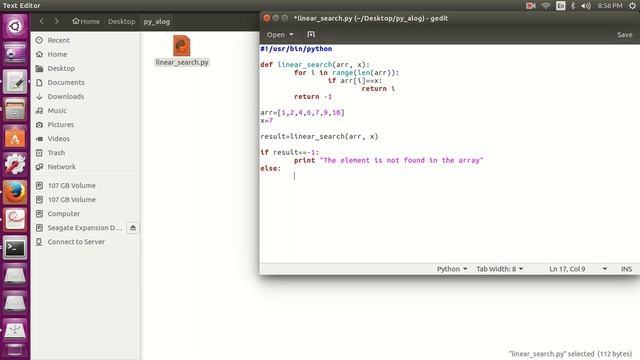
Task: Open the line and column position dropdown
Action: pos(578,269)
